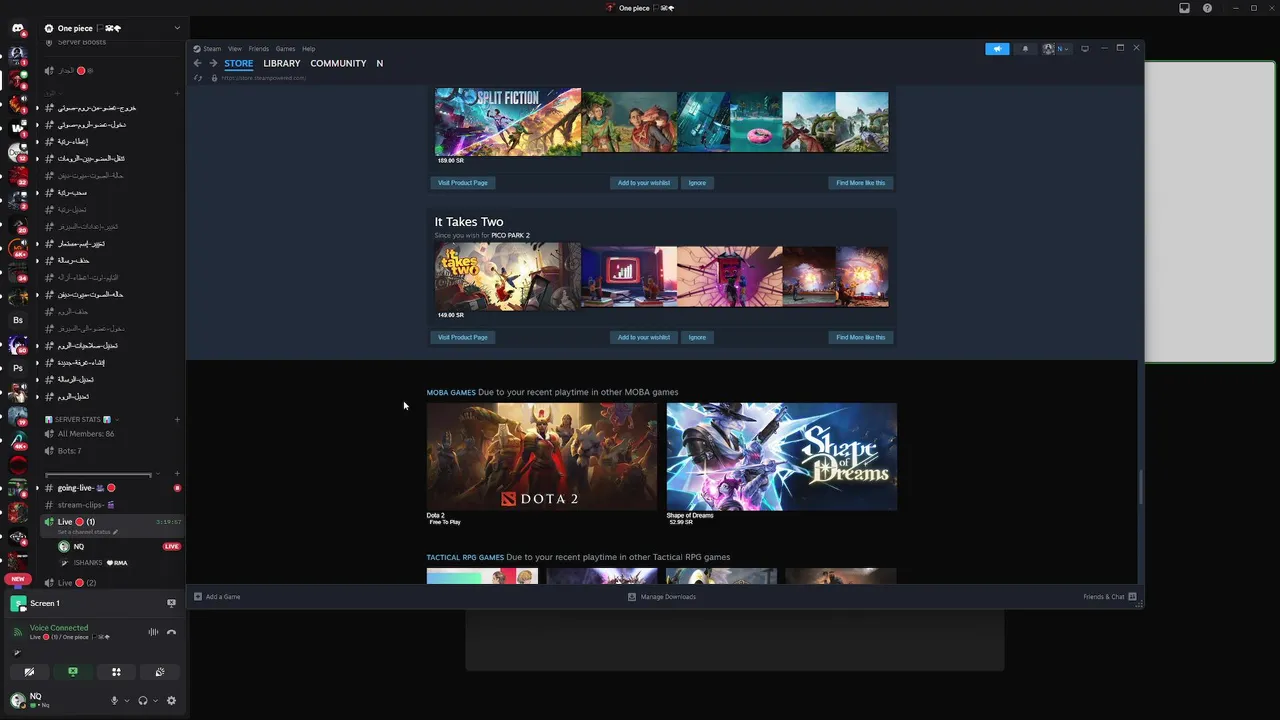Screen dimensions: 1280x720
Task: Open Discord user settings gear
Action: tap(171, 701)
